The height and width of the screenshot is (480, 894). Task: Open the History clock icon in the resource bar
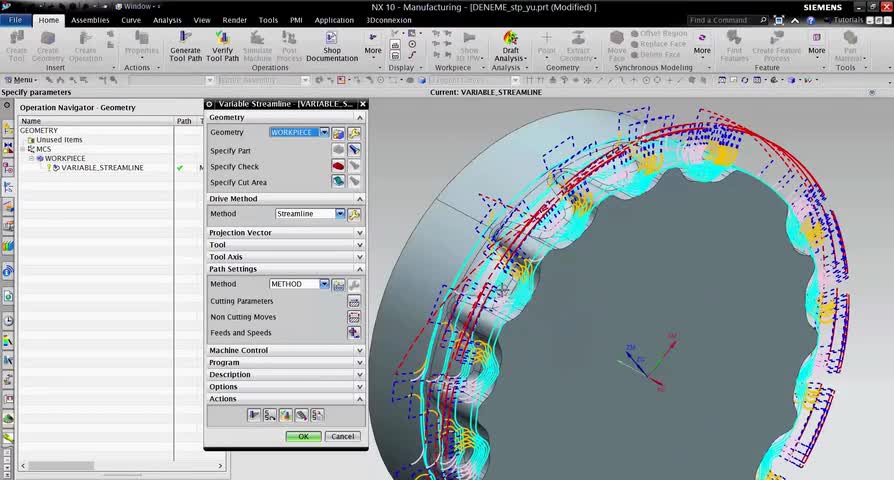coord(8,321)
